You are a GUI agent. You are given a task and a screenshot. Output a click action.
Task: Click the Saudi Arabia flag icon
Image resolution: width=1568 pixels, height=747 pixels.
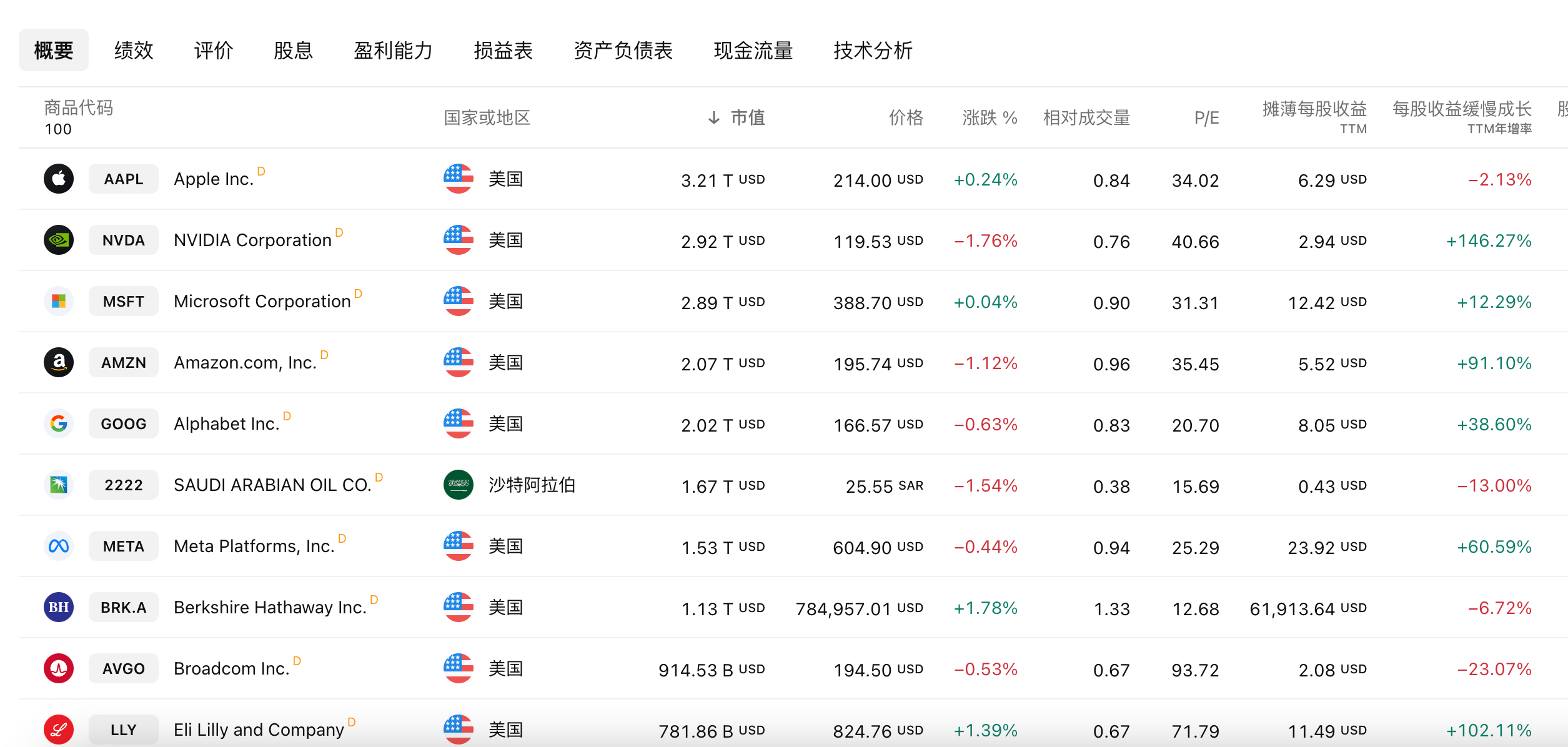459,485
